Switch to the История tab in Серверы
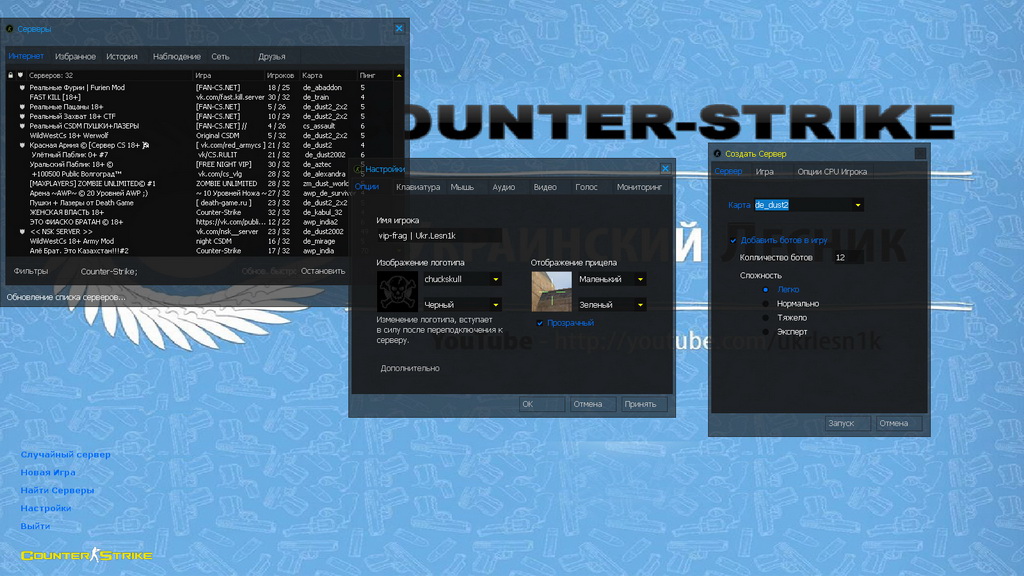The height and width of the screenshot is (576, 1024). (122, 57)
